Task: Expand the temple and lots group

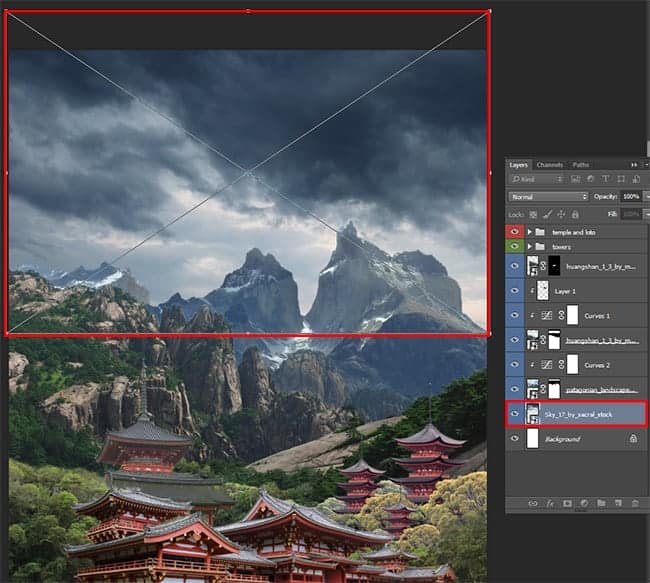Action: coord(529,232)
